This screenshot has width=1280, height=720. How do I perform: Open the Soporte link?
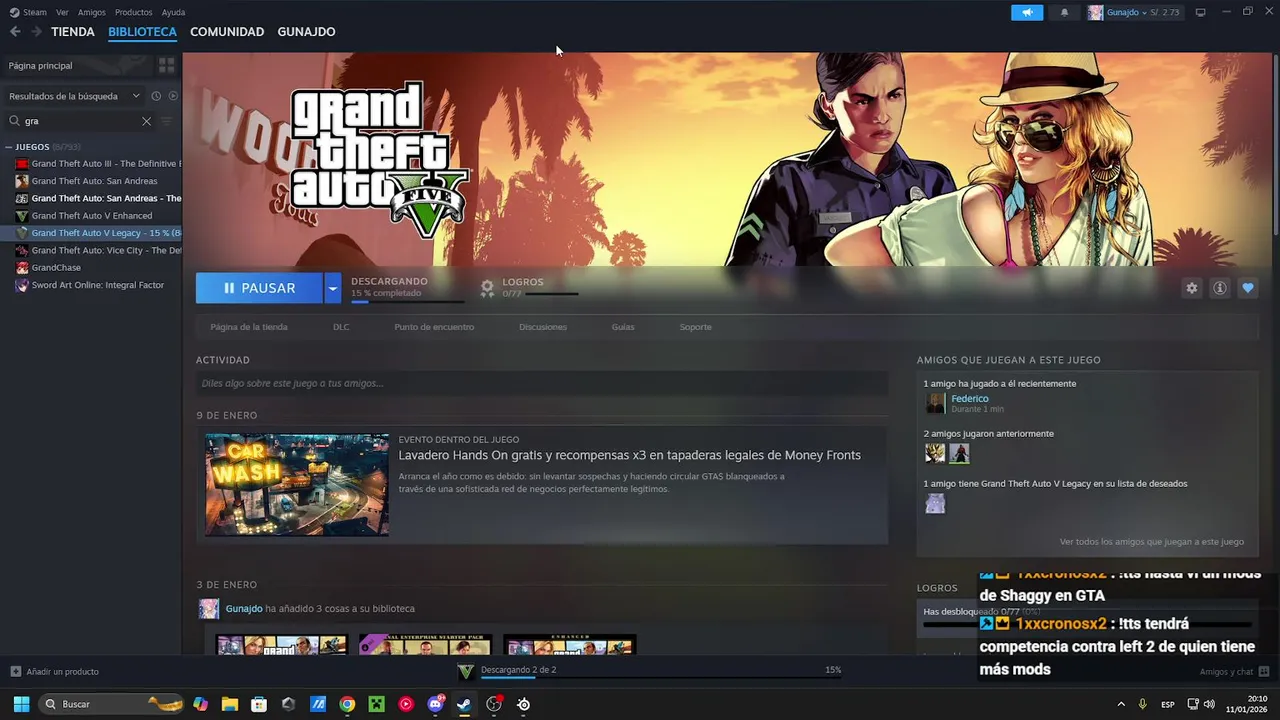[696, 327]
